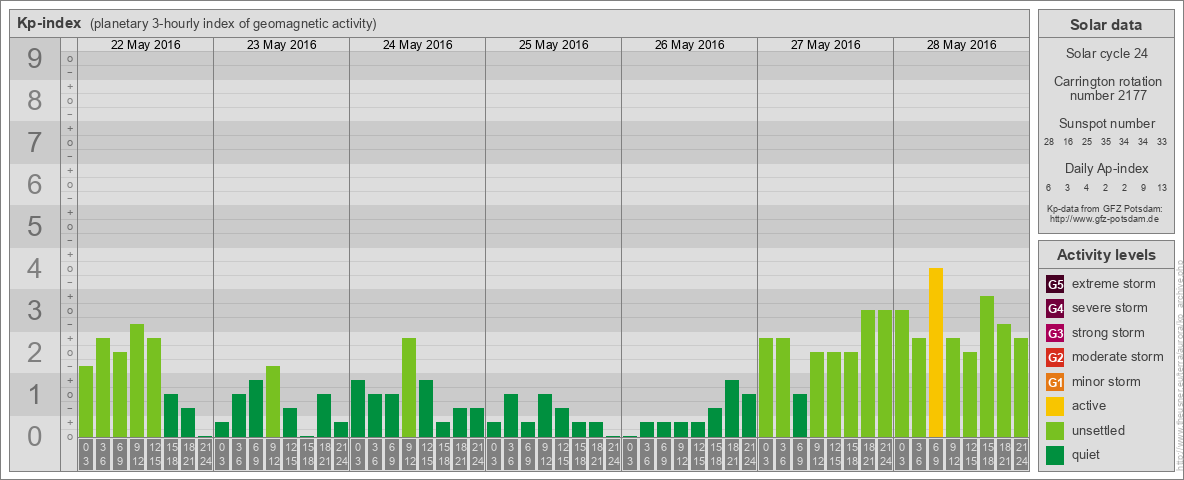Click the chart subtitle about planetary 3-hourly index
Image resolution: width=1184 pixels, height=480 pixels.
233,24
